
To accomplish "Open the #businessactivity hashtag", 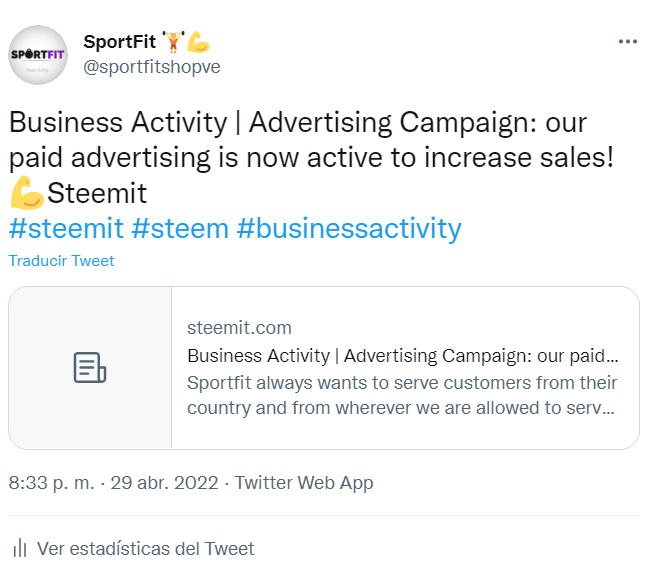I will [349, 229].
